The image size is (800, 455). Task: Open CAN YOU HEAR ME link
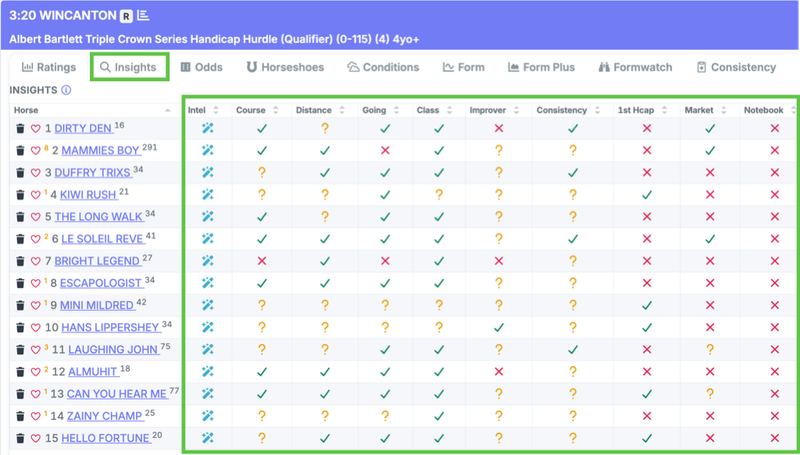(117, 394)
